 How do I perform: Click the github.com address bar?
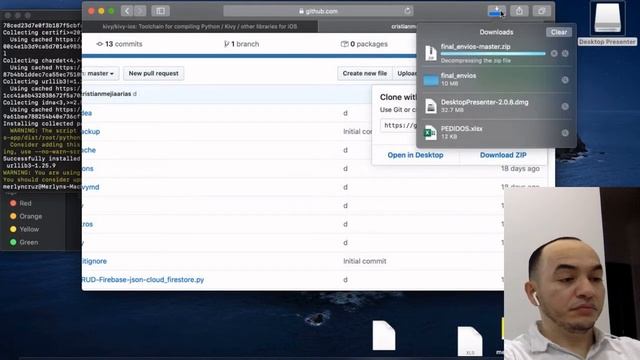[x=318, y=11]
